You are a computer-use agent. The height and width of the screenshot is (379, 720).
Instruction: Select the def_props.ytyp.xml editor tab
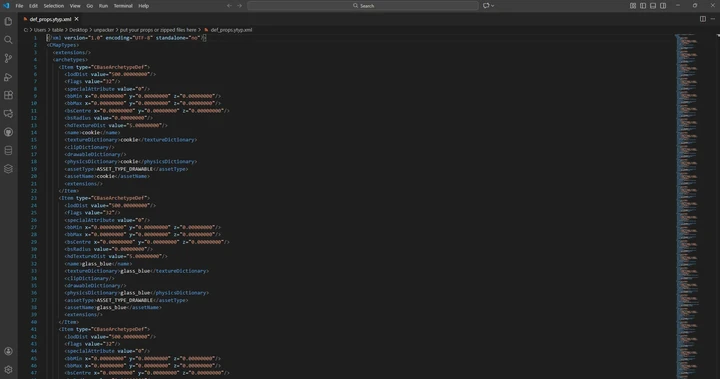(51, 19)
